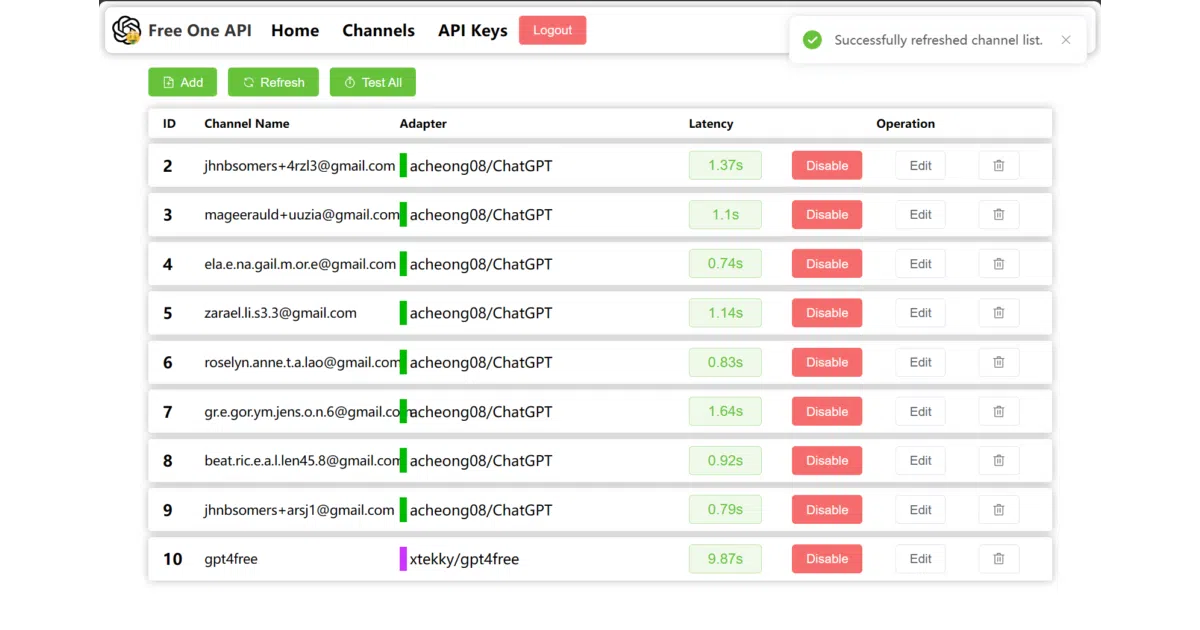Click the 'Successfully refreshed channel list.' message
The image size is (1200, 630).
click(939, 40)
